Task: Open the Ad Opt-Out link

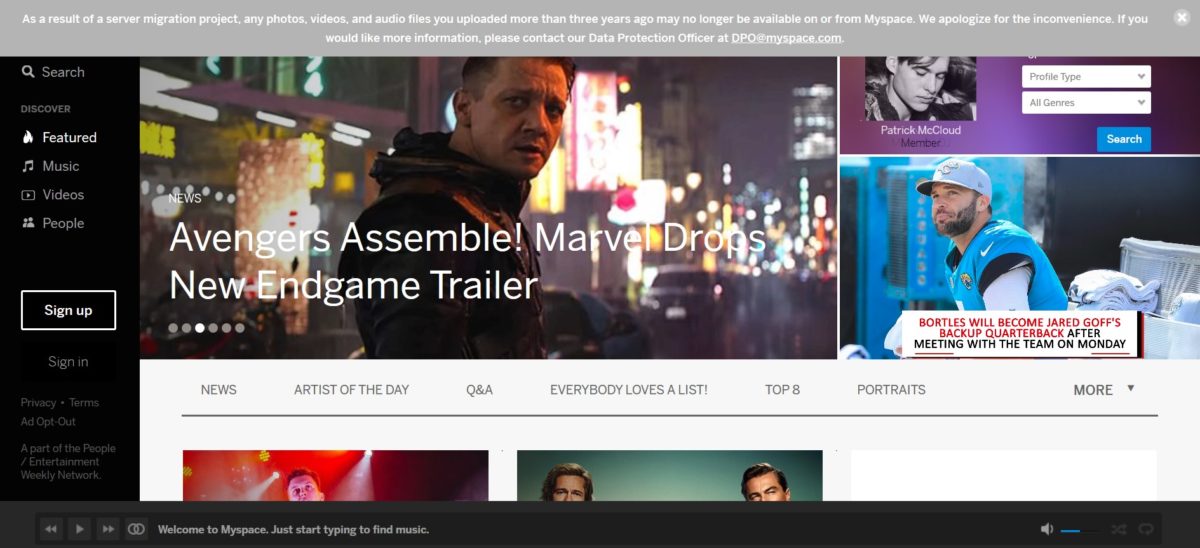Action: [48, 422]
